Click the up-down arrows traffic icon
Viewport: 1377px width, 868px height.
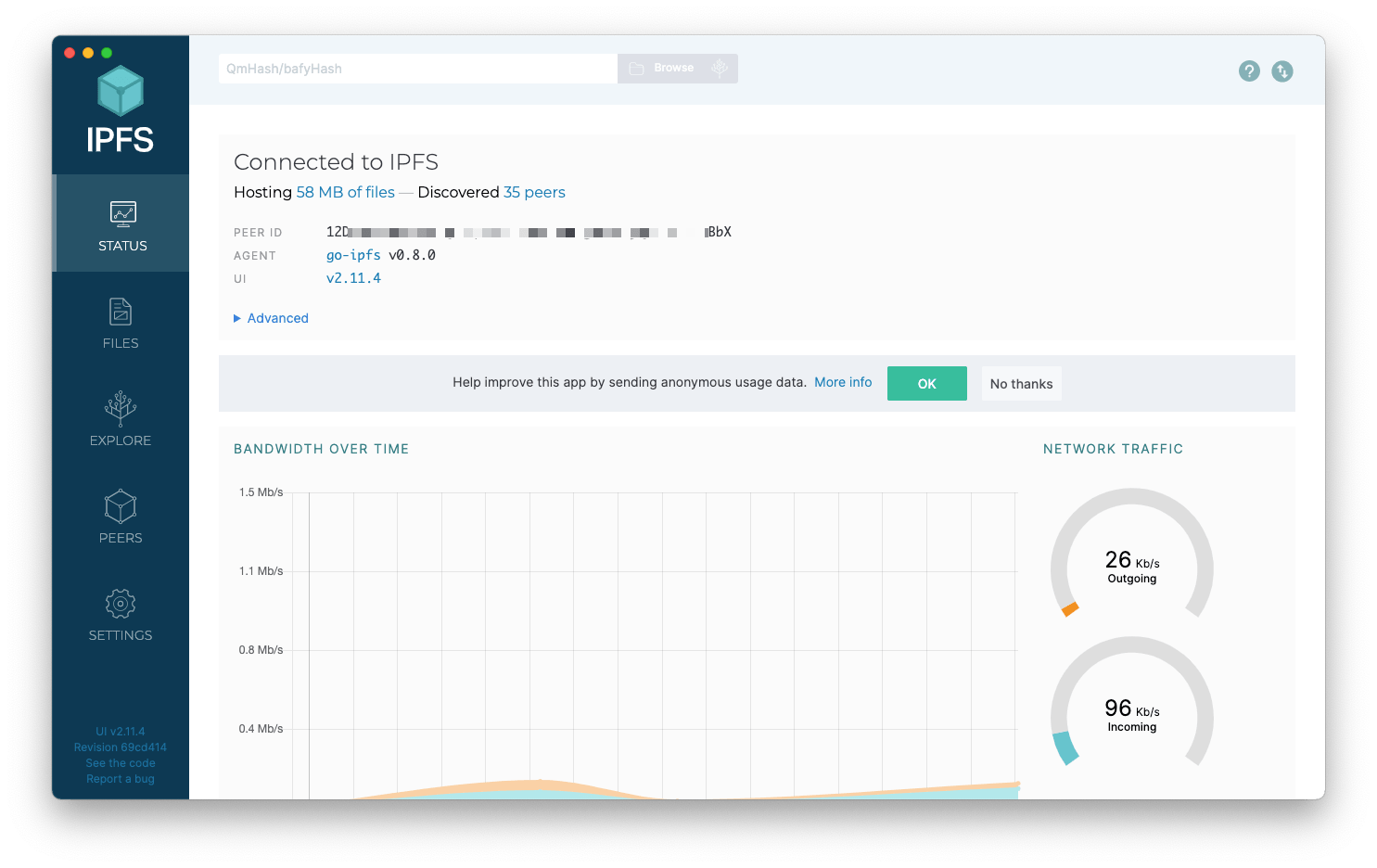tap(1281, 70)
